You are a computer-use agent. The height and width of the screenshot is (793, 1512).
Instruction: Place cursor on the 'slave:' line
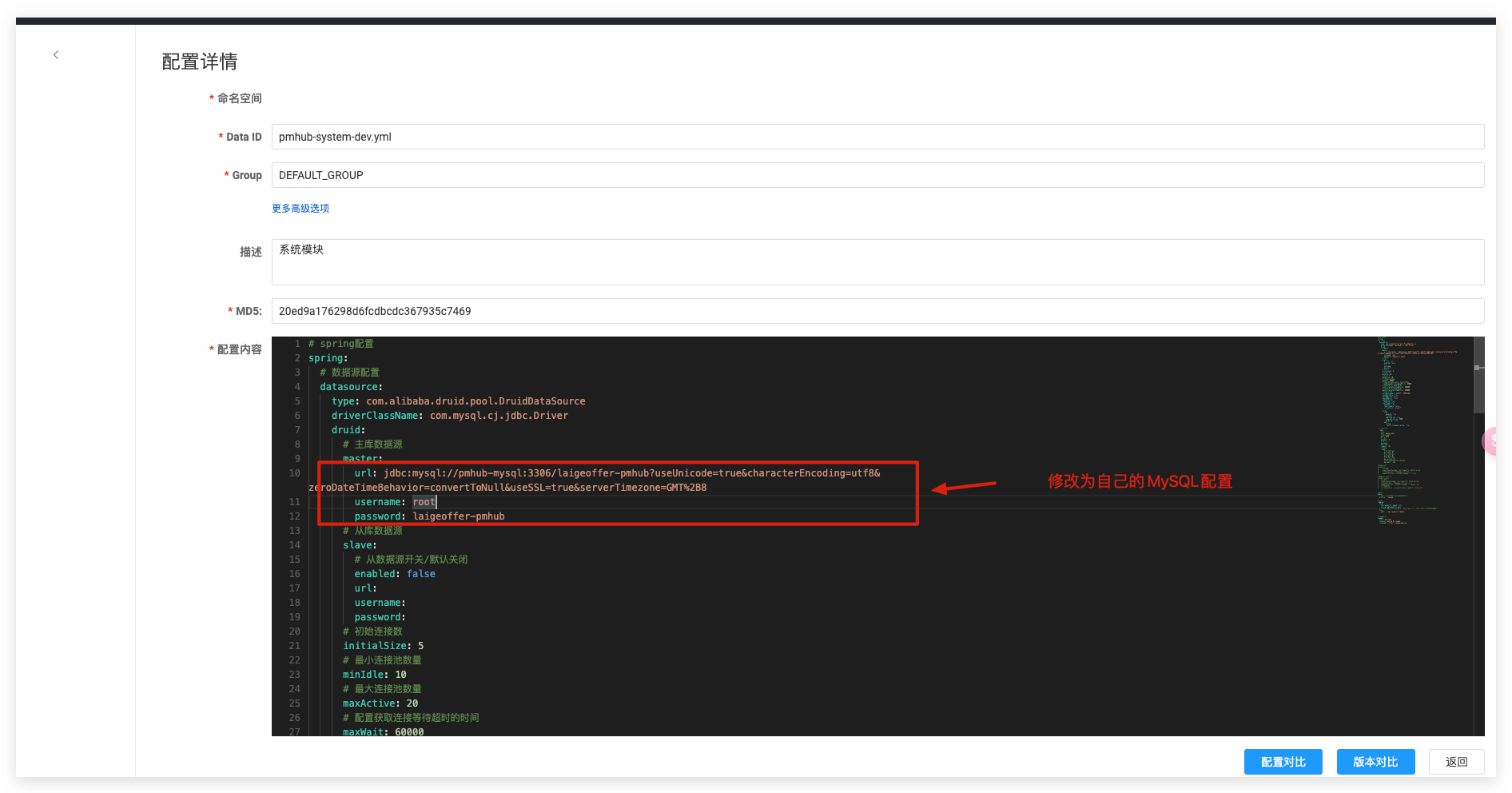click(x=360, y=545)
